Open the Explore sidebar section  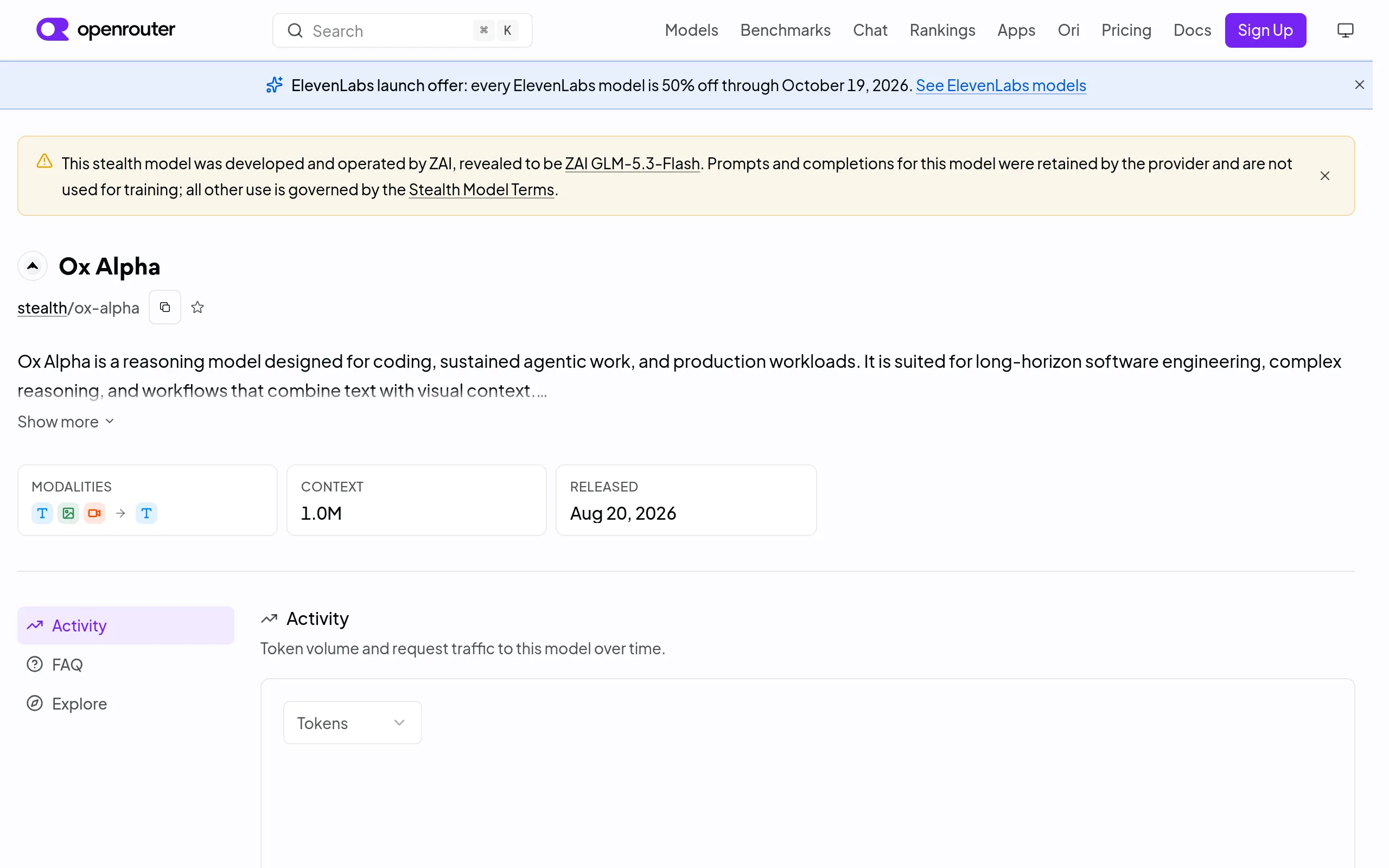126,704
